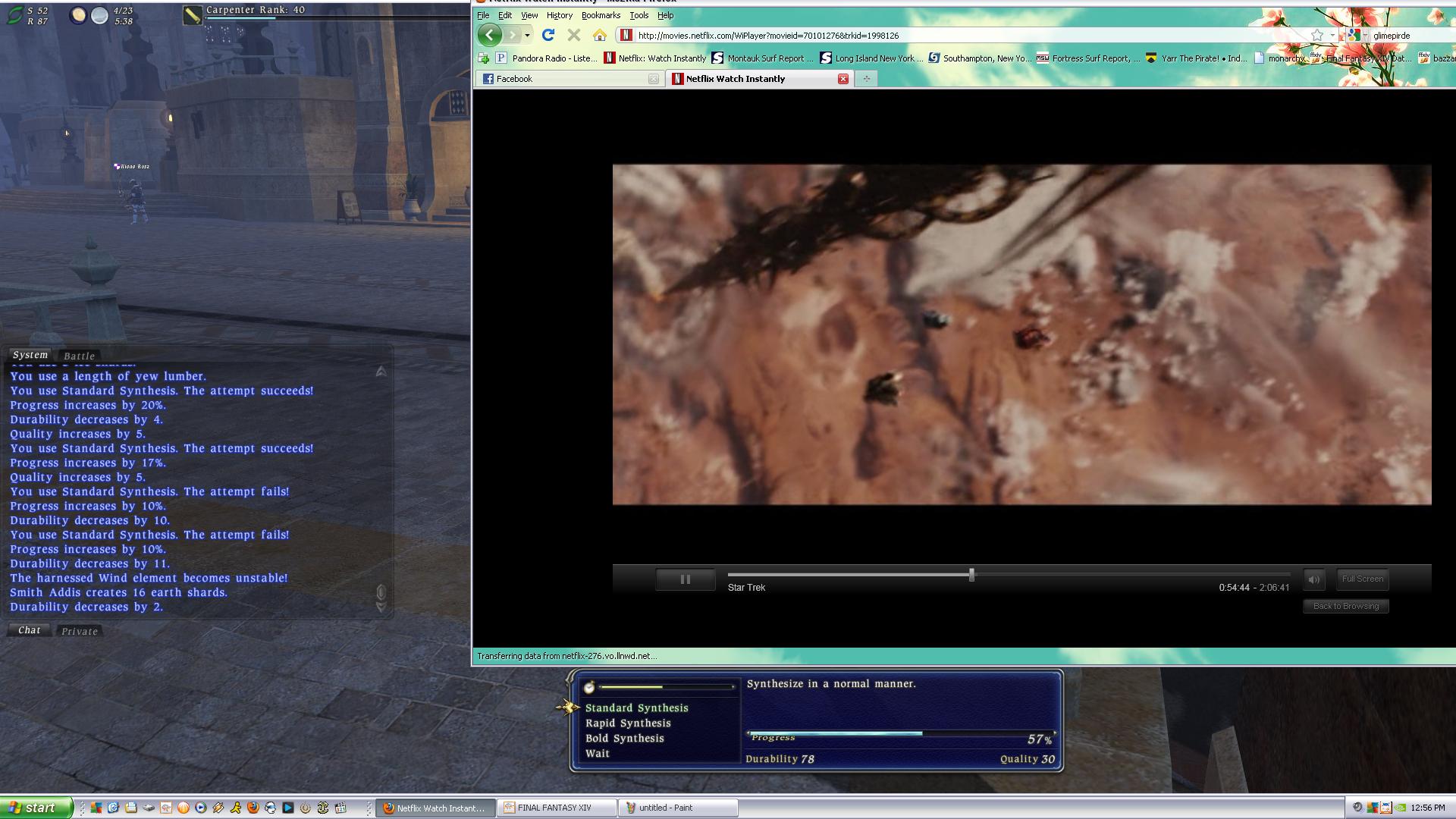1456x819 pixels.
Task: Switch the Netflix player to Full Screen
Action: [1363, 579]
